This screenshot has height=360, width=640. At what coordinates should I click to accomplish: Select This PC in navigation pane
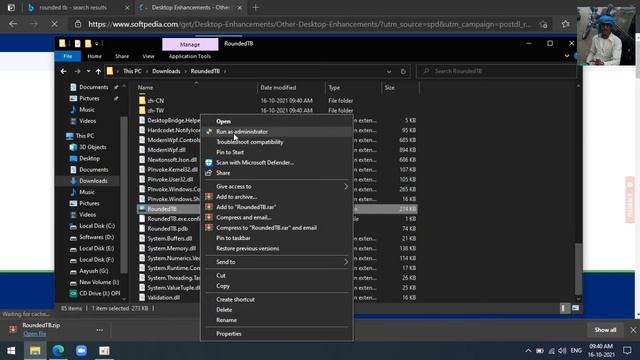(84, 136)
